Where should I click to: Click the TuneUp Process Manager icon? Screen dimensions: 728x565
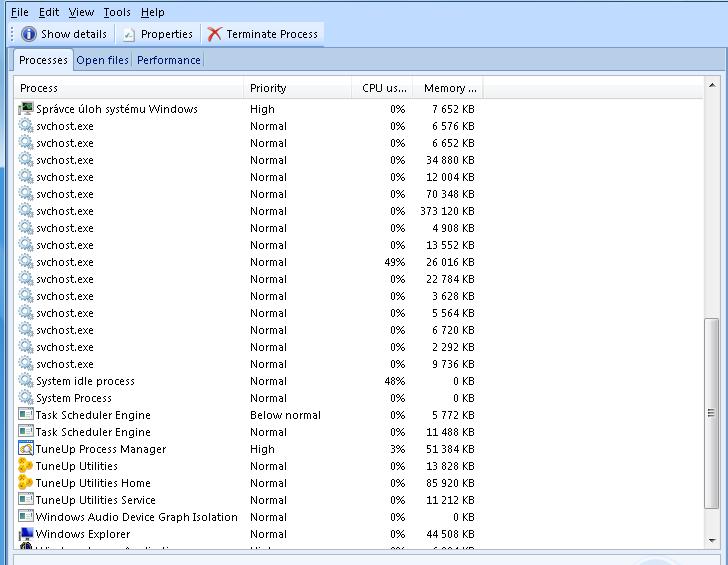[x=26, y=448]
